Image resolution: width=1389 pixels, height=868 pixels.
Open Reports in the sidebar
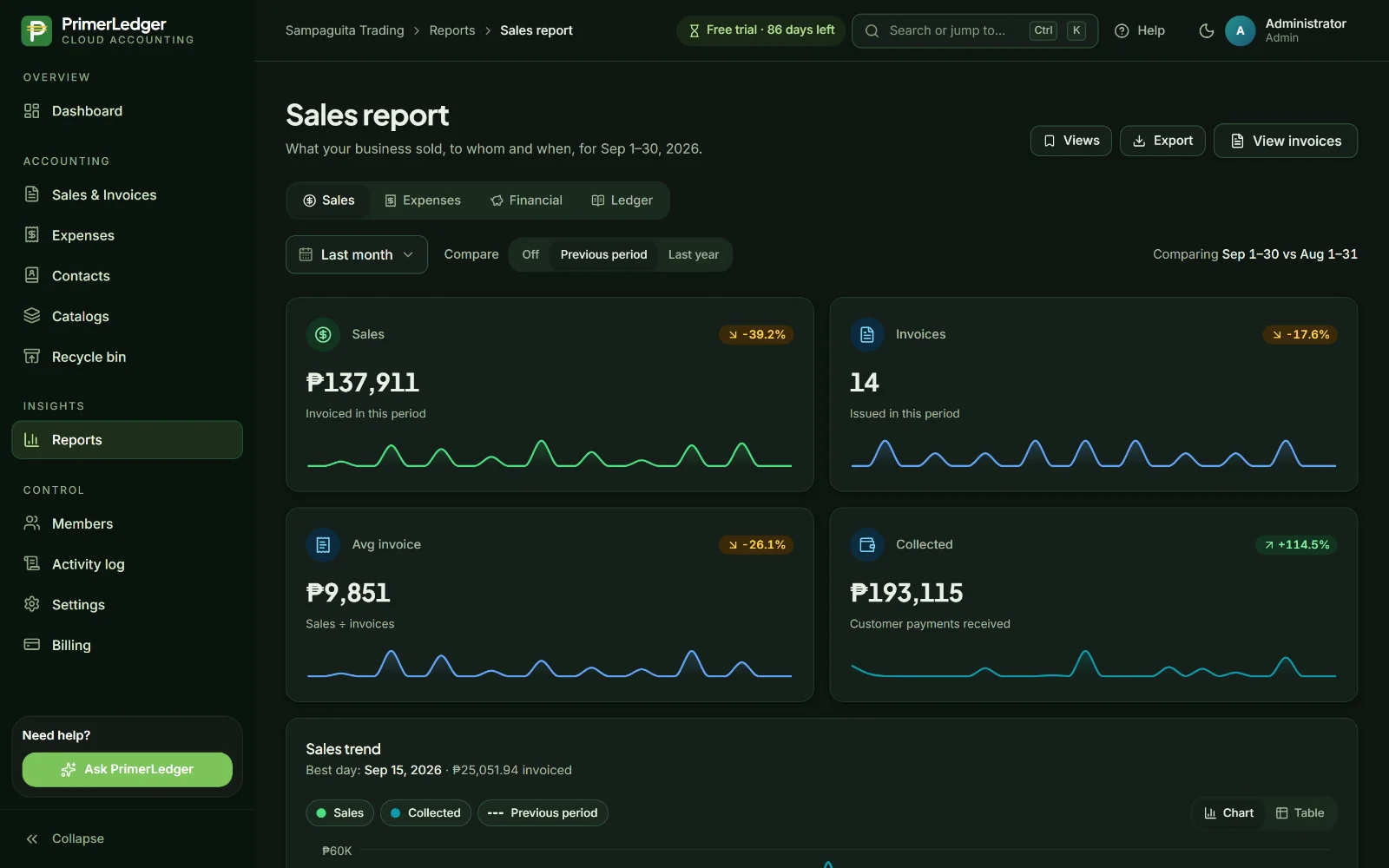point(127,440)
